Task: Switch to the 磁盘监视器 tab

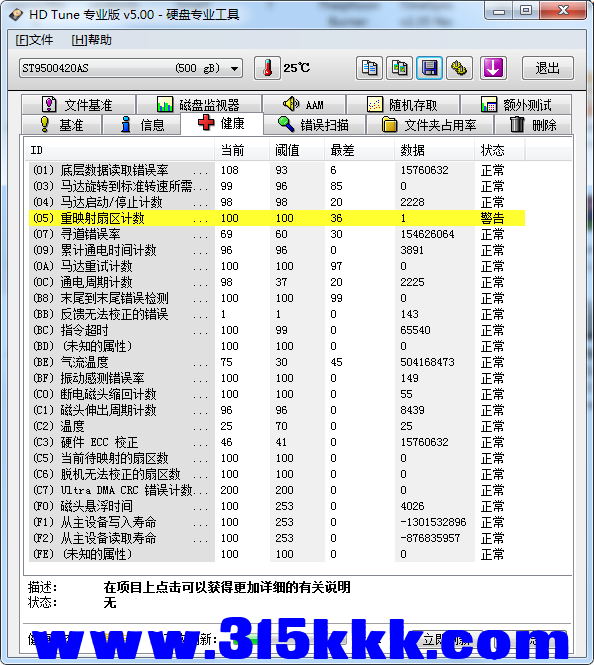Action: pos(198,104)
